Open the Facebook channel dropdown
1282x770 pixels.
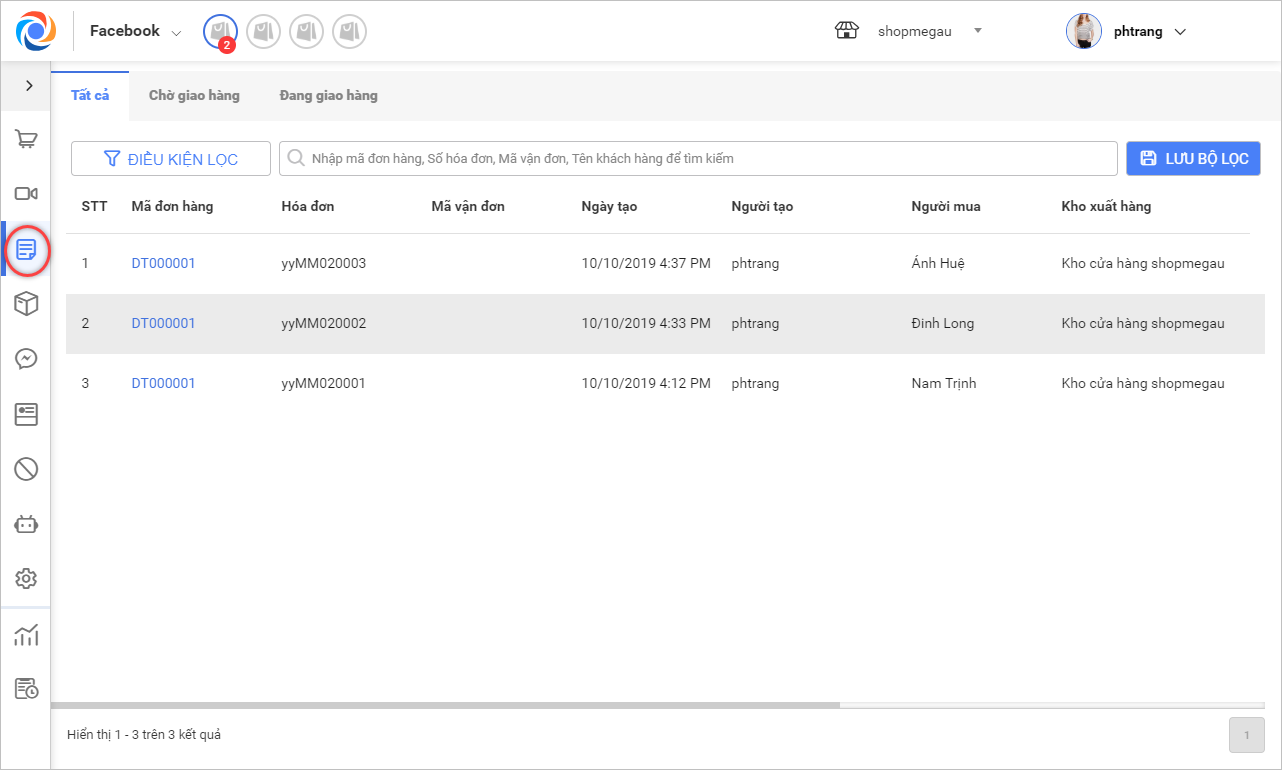click(x=135, y=32)
